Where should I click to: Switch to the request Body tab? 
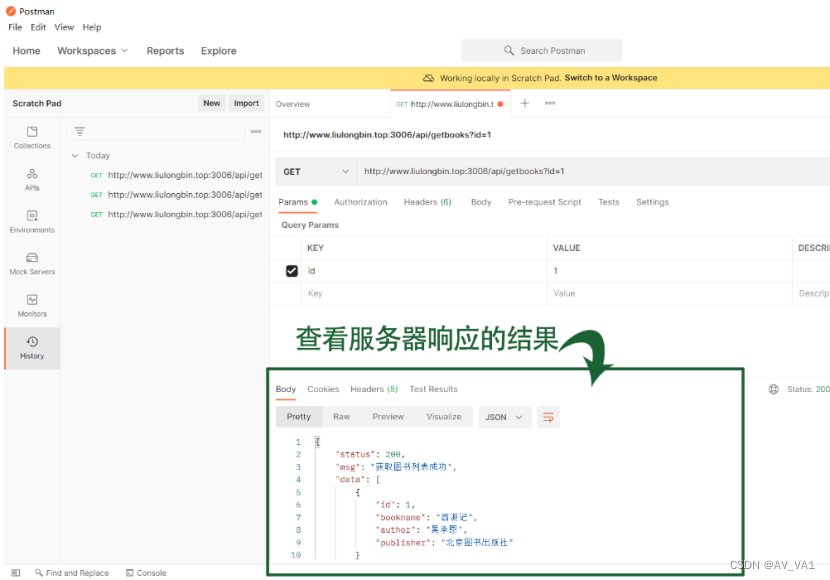coord(481,202)
